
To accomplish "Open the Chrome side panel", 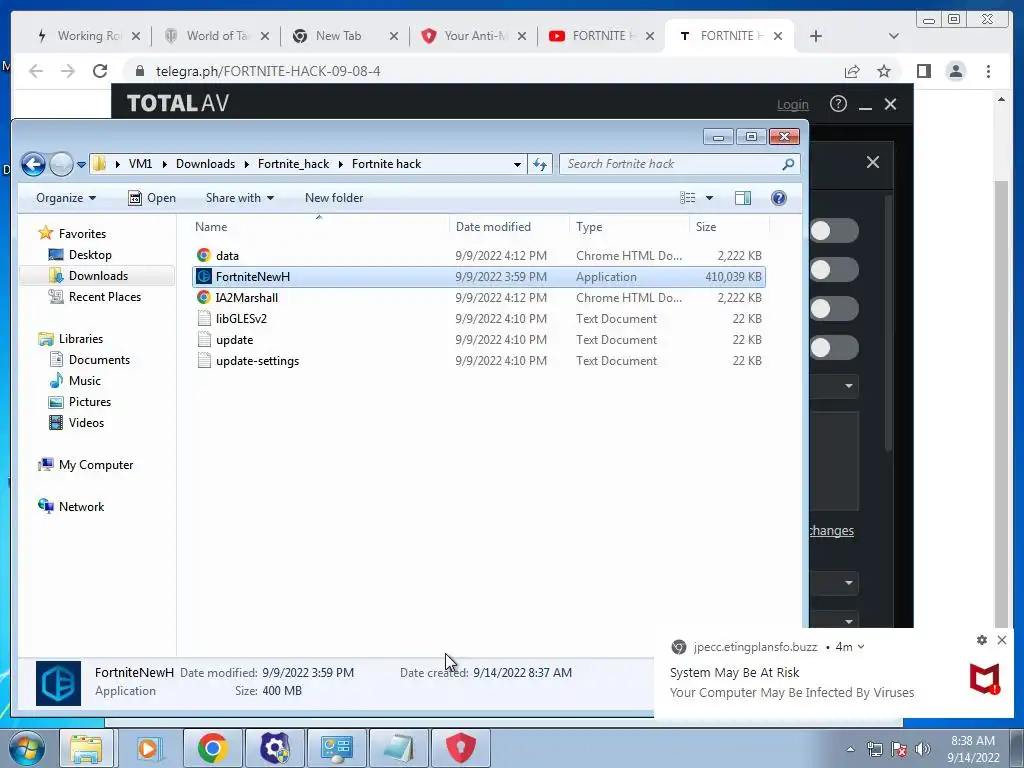I will point(923,71).
